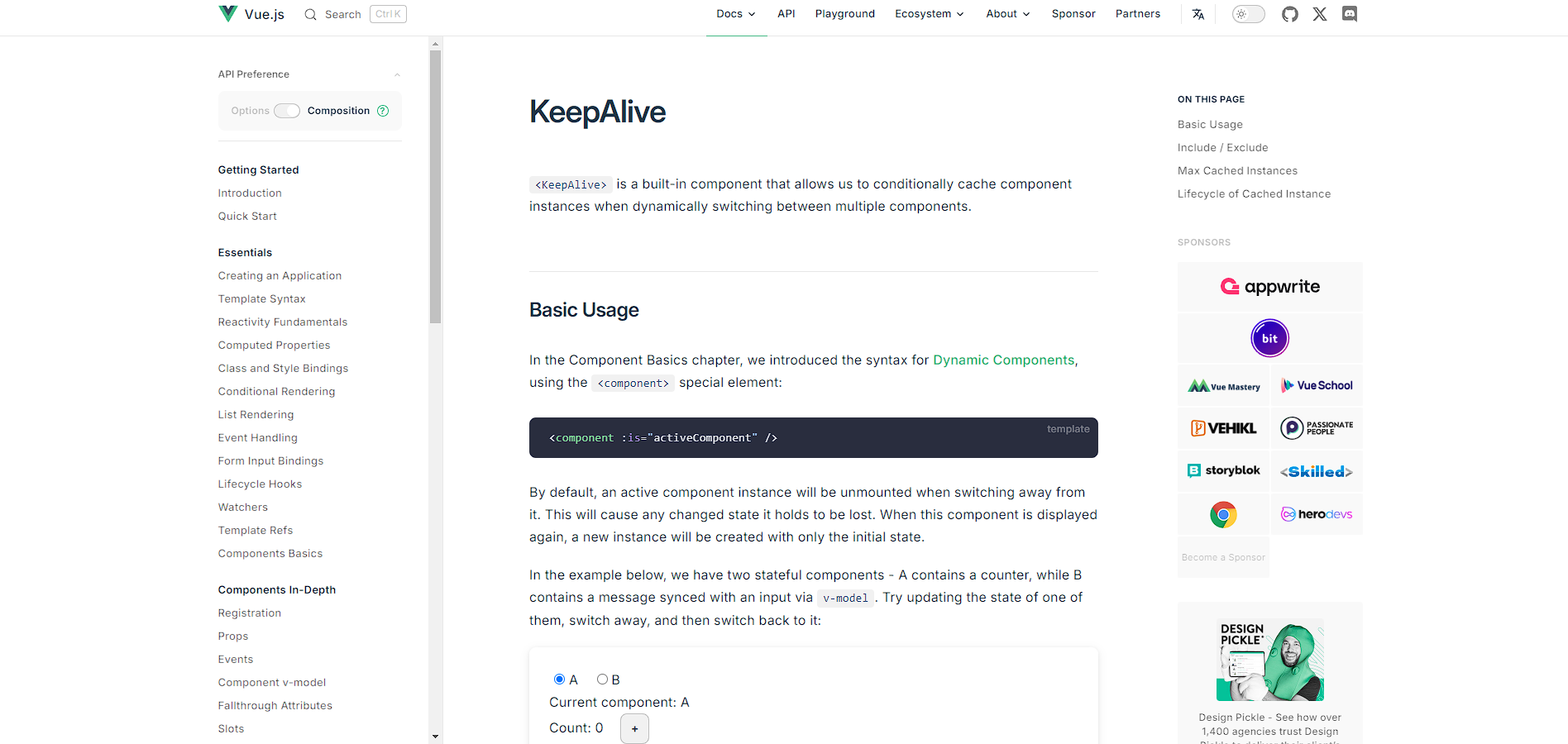The width and height of the screenshot is (1568, 744).
Task: Click Become a Sponsor
Action: tap(1223, 557)
